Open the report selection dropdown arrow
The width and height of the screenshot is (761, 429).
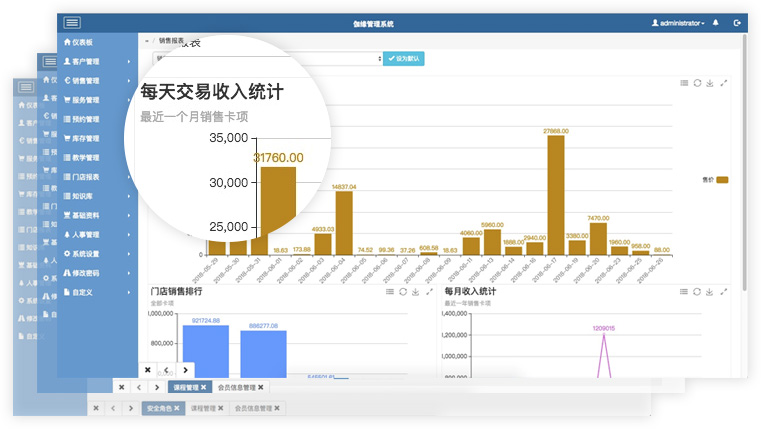coord(377,59)
